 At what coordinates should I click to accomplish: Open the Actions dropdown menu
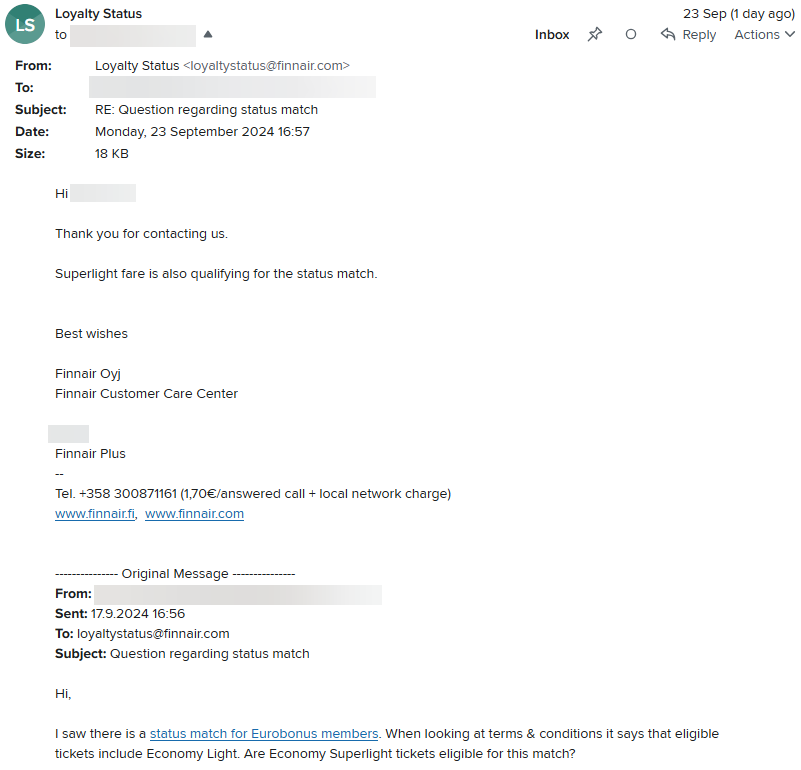tap(764, 34)
